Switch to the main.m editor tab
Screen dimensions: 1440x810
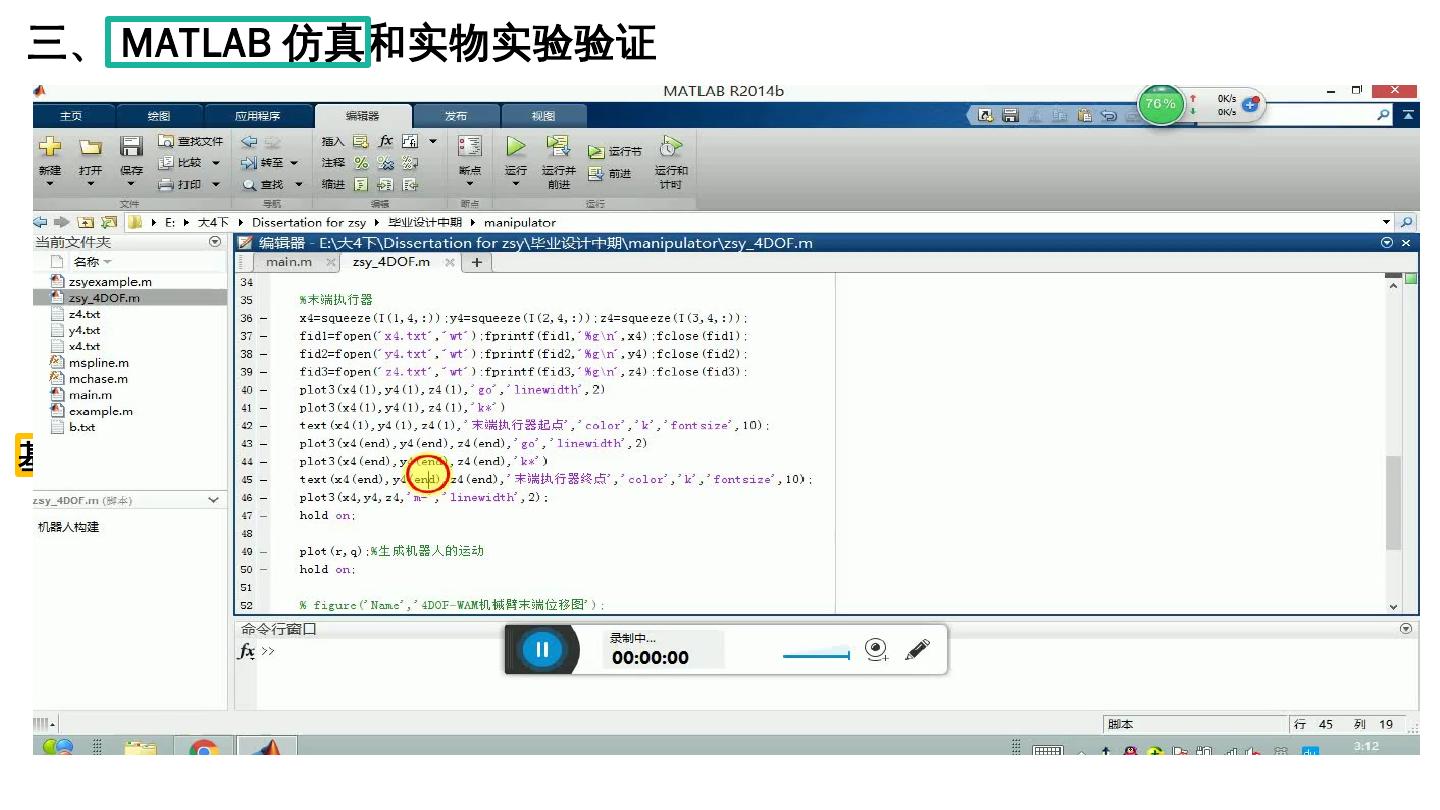click(288, 262)
